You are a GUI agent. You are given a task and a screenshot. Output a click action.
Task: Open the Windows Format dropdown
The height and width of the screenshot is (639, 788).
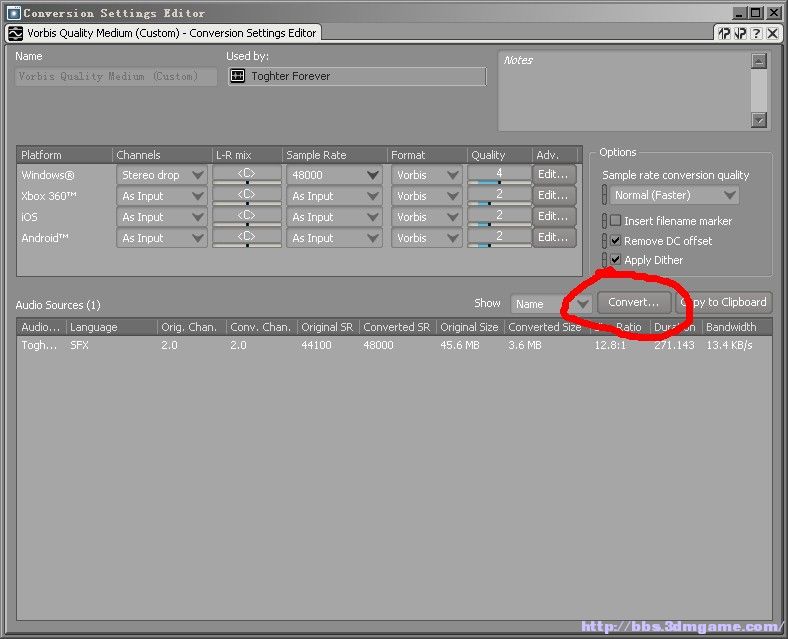(x=427, y=175)
